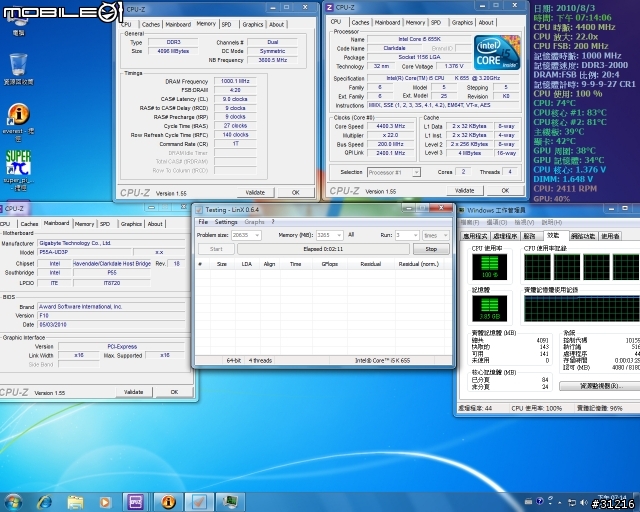This screenshot has width=640, height=512.
Task: Open File menu in LinX
Action: click(x=203, y=222)
